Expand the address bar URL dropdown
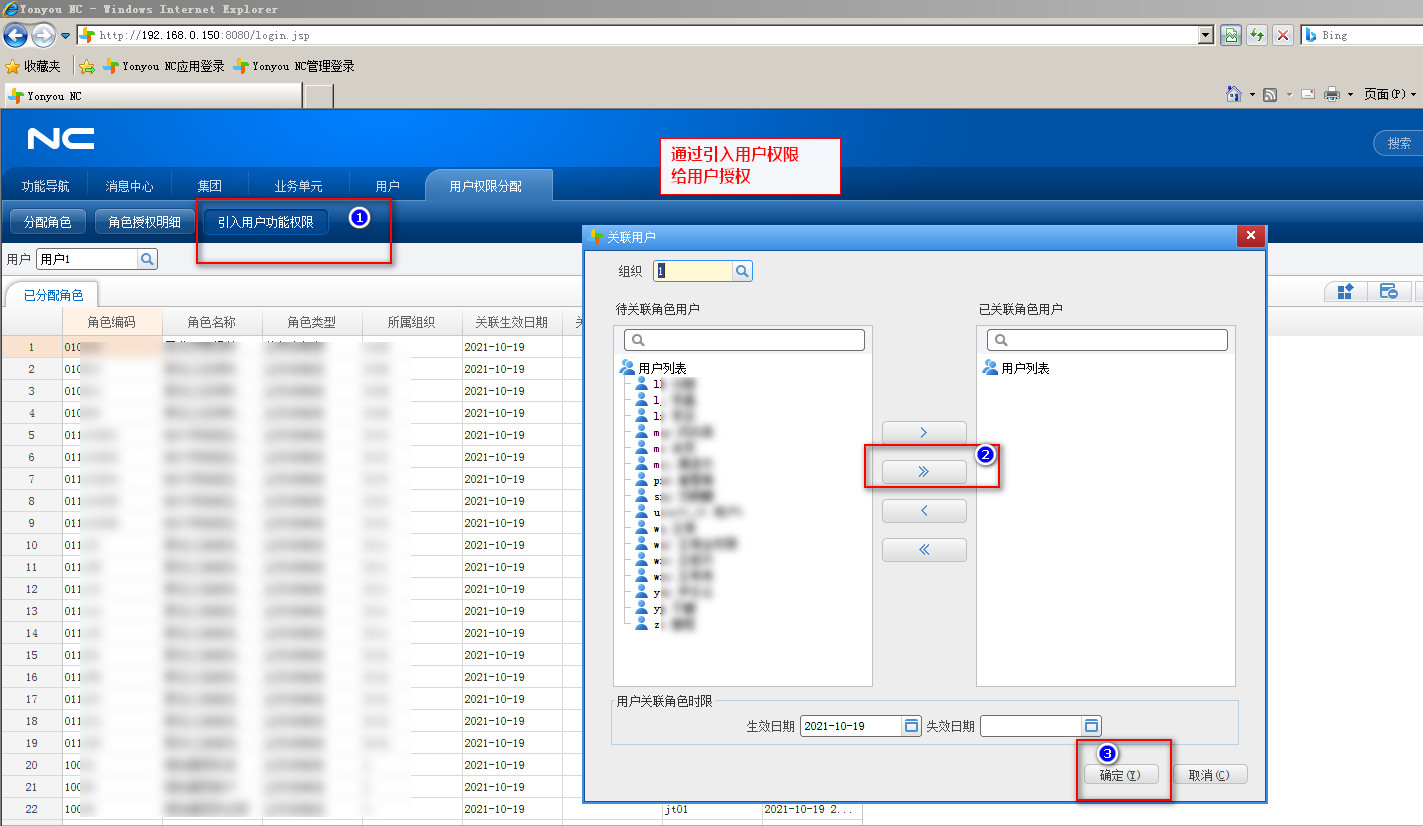Viewport: 1423px width, 826px height. click(1205, 35)
